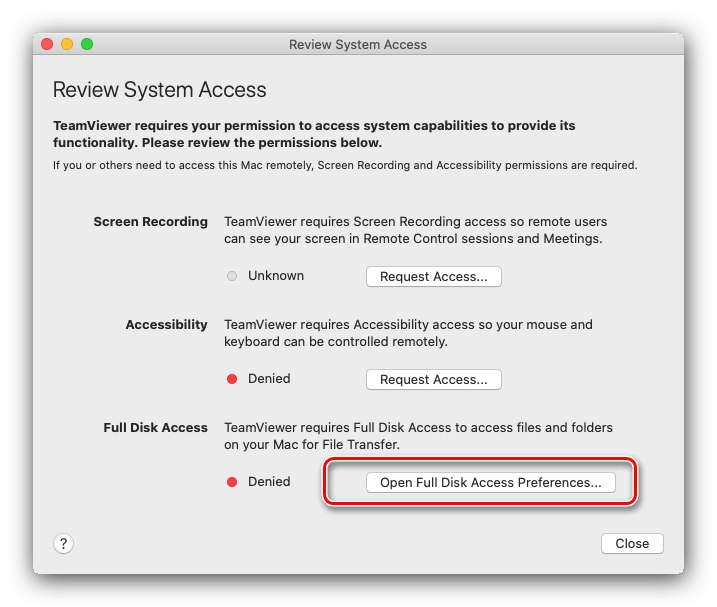The width and height of the screenshot is (717, 607).
Task: Minimize the window with the yellow button
Action: (x=67, y=44)
